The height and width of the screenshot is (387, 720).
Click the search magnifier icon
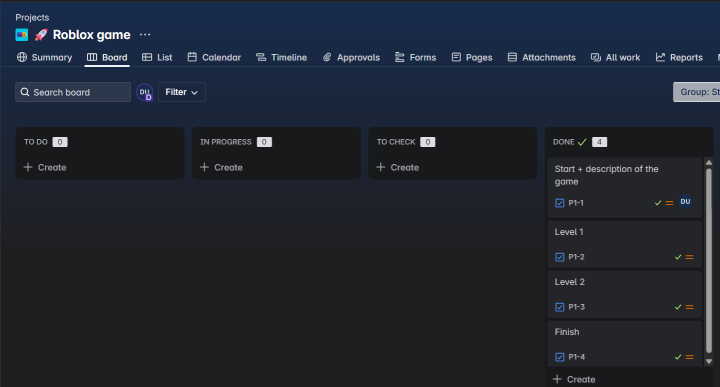25,92
